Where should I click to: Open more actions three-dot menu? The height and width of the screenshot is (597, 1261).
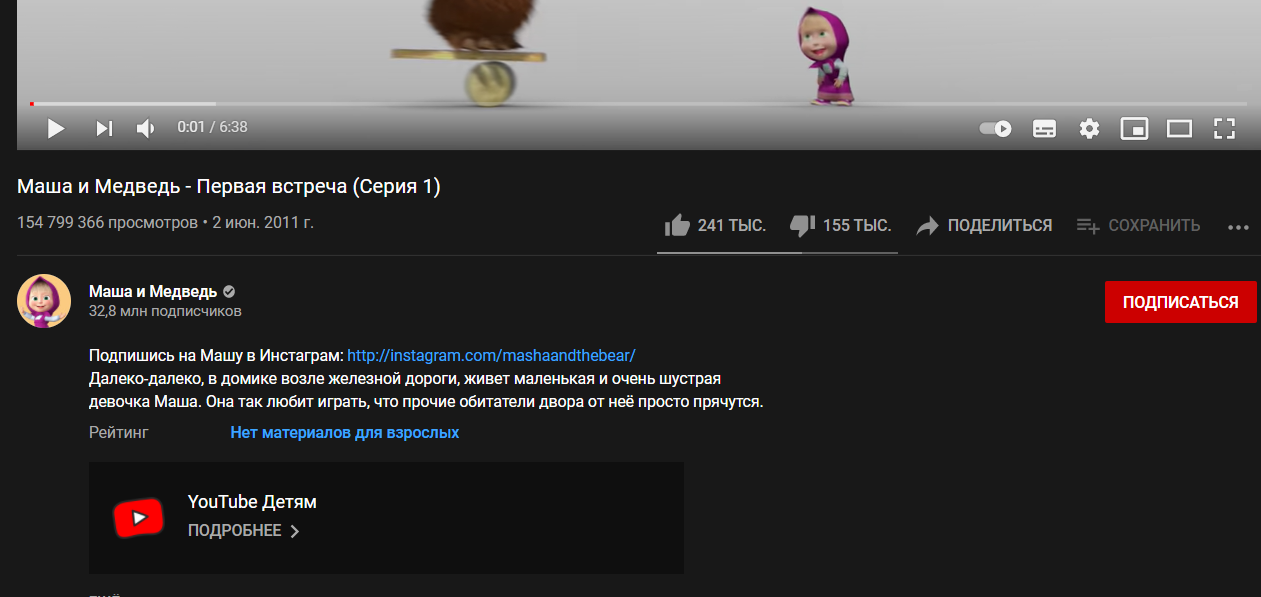point(1238,227)
